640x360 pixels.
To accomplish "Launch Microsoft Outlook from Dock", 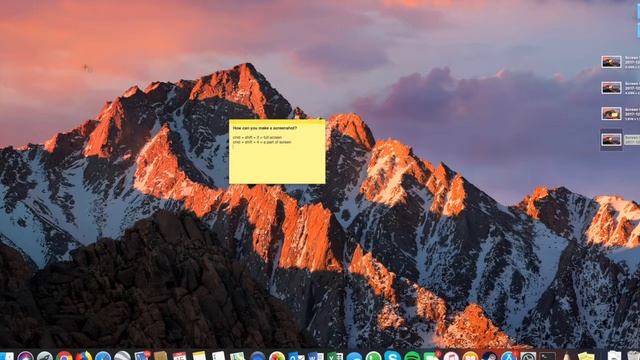I will coord(296,356).
